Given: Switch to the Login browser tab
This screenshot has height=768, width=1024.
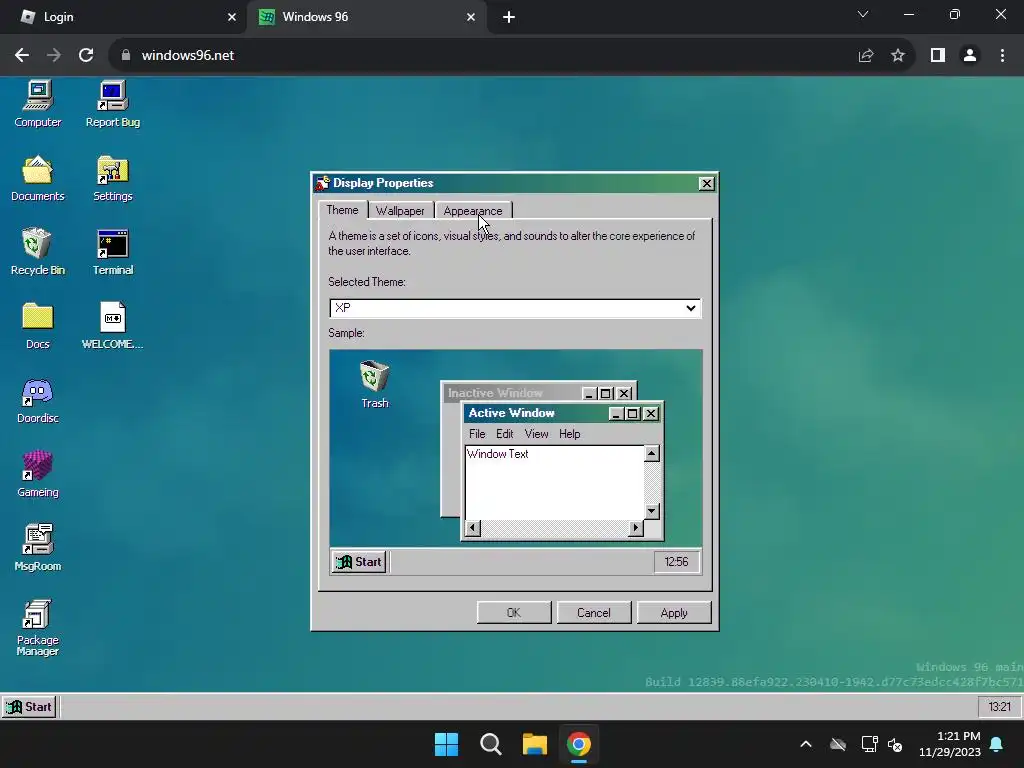Looking at the screenshot, I should [123, 17].
